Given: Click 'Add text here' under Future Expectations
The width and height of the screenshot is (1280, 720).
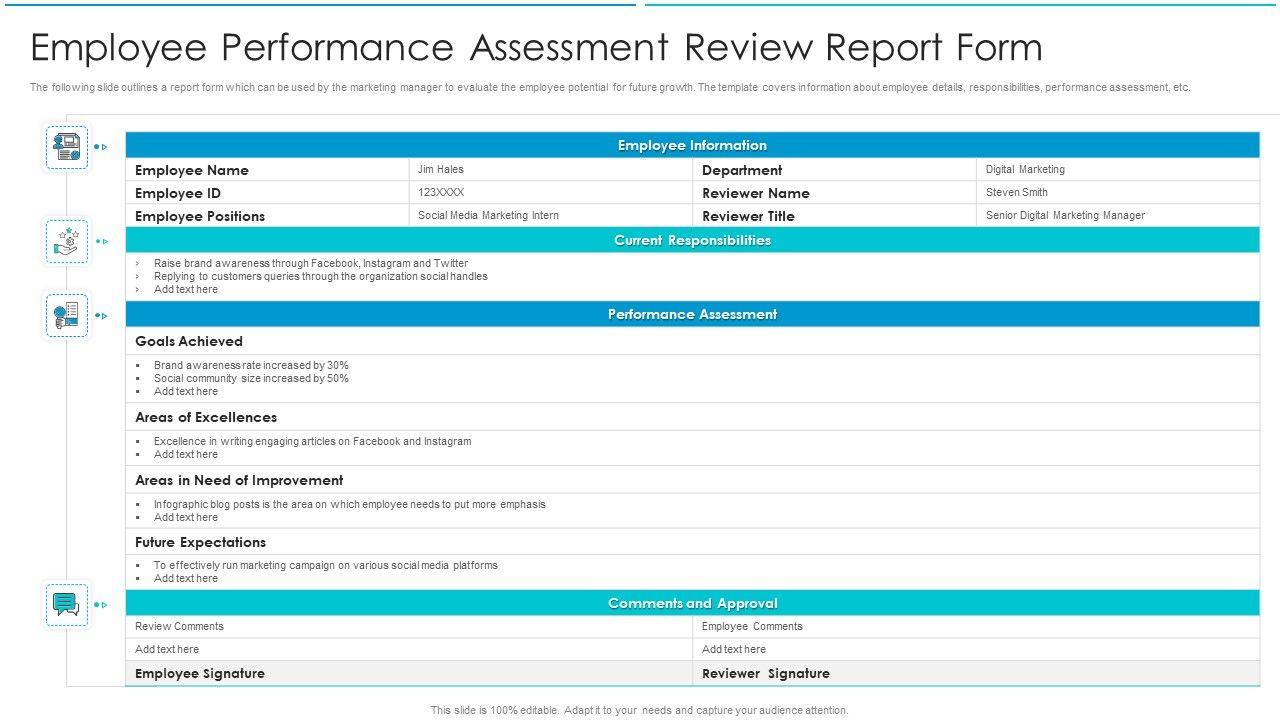Looking at the screenshot, I should 186,578.
